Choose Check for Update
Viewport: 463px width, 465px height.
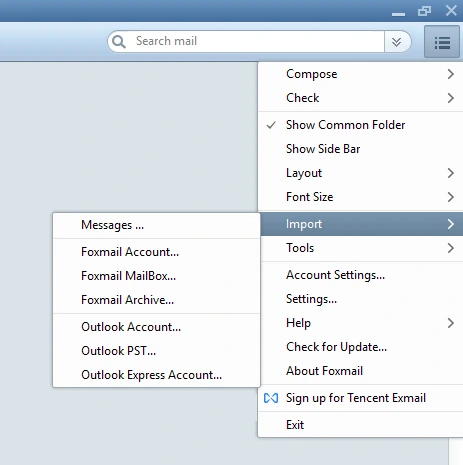pos(362,347)
